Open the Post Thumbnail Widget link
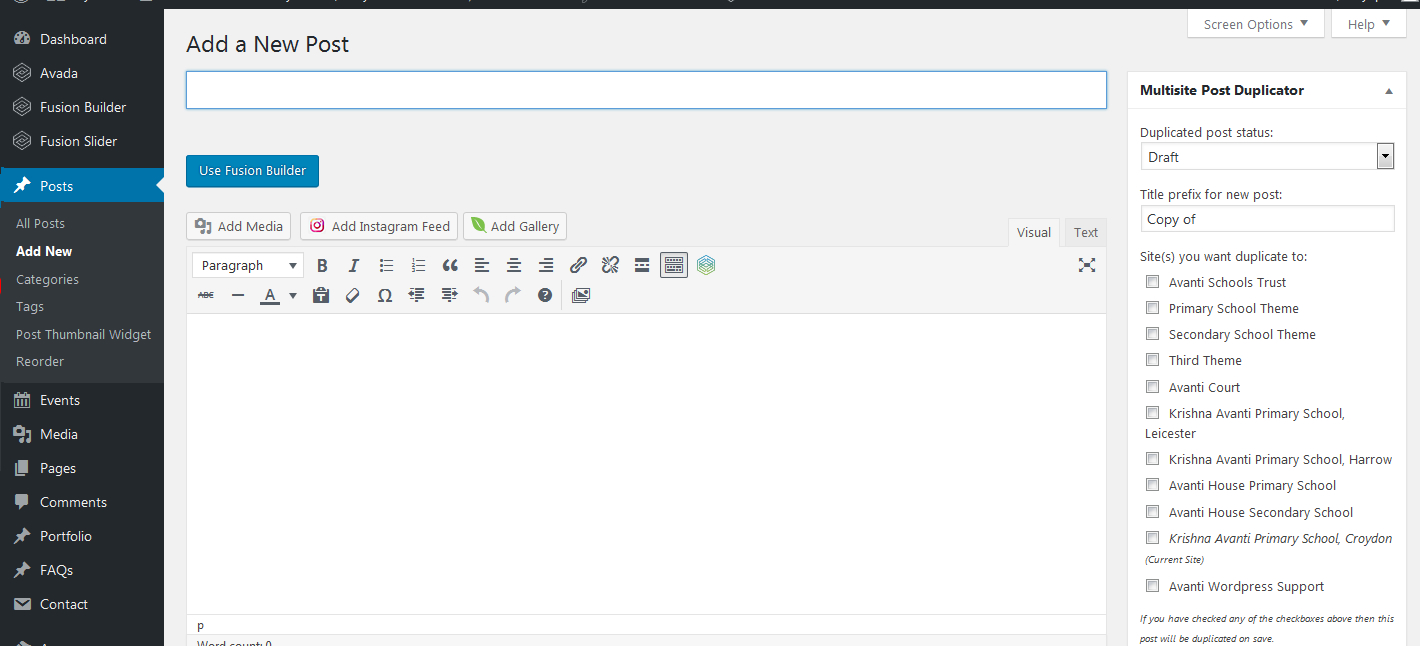 [x=84, y=334]
